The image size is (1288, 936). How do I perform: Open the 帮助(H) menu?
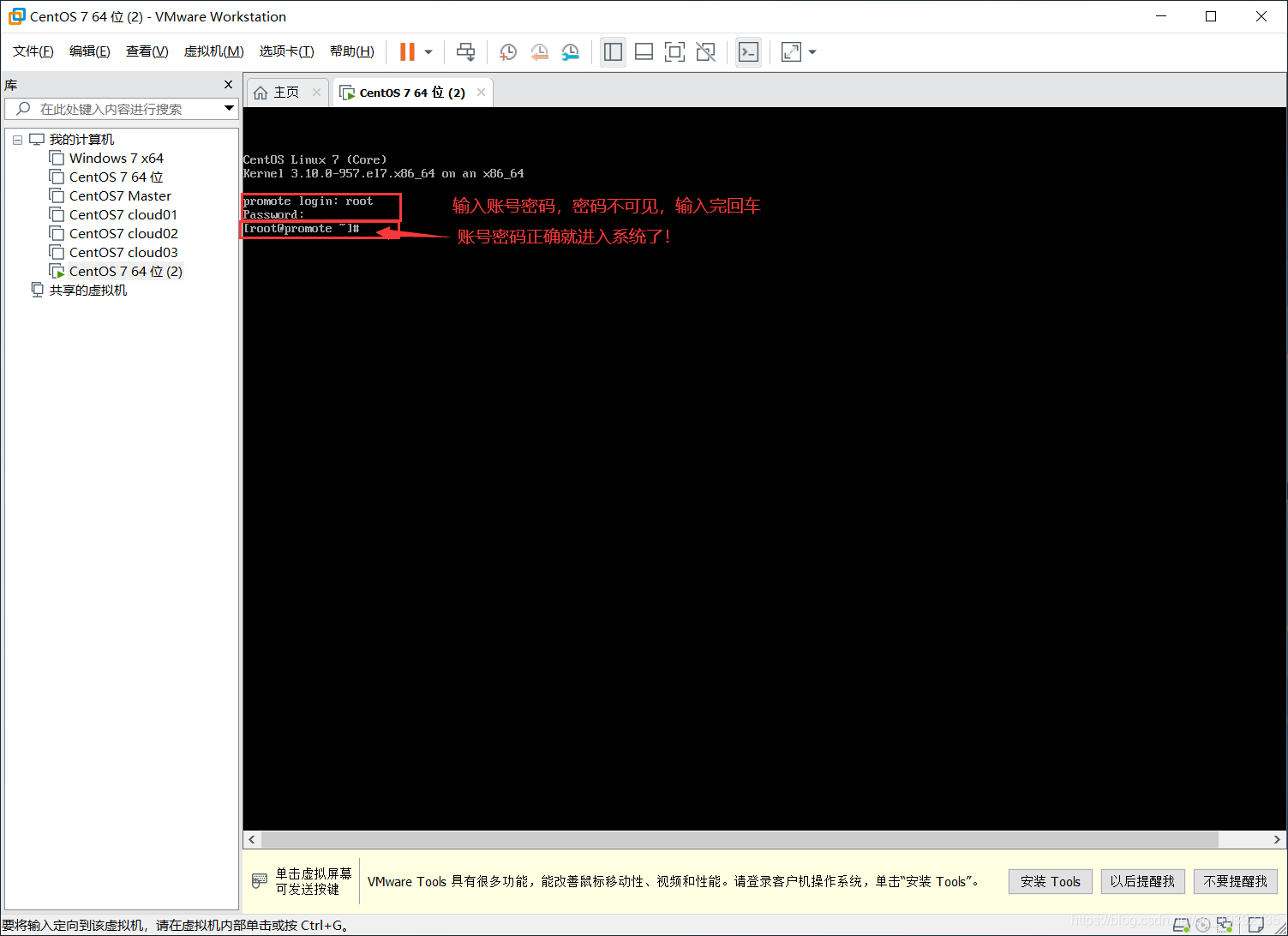[352, 51]
